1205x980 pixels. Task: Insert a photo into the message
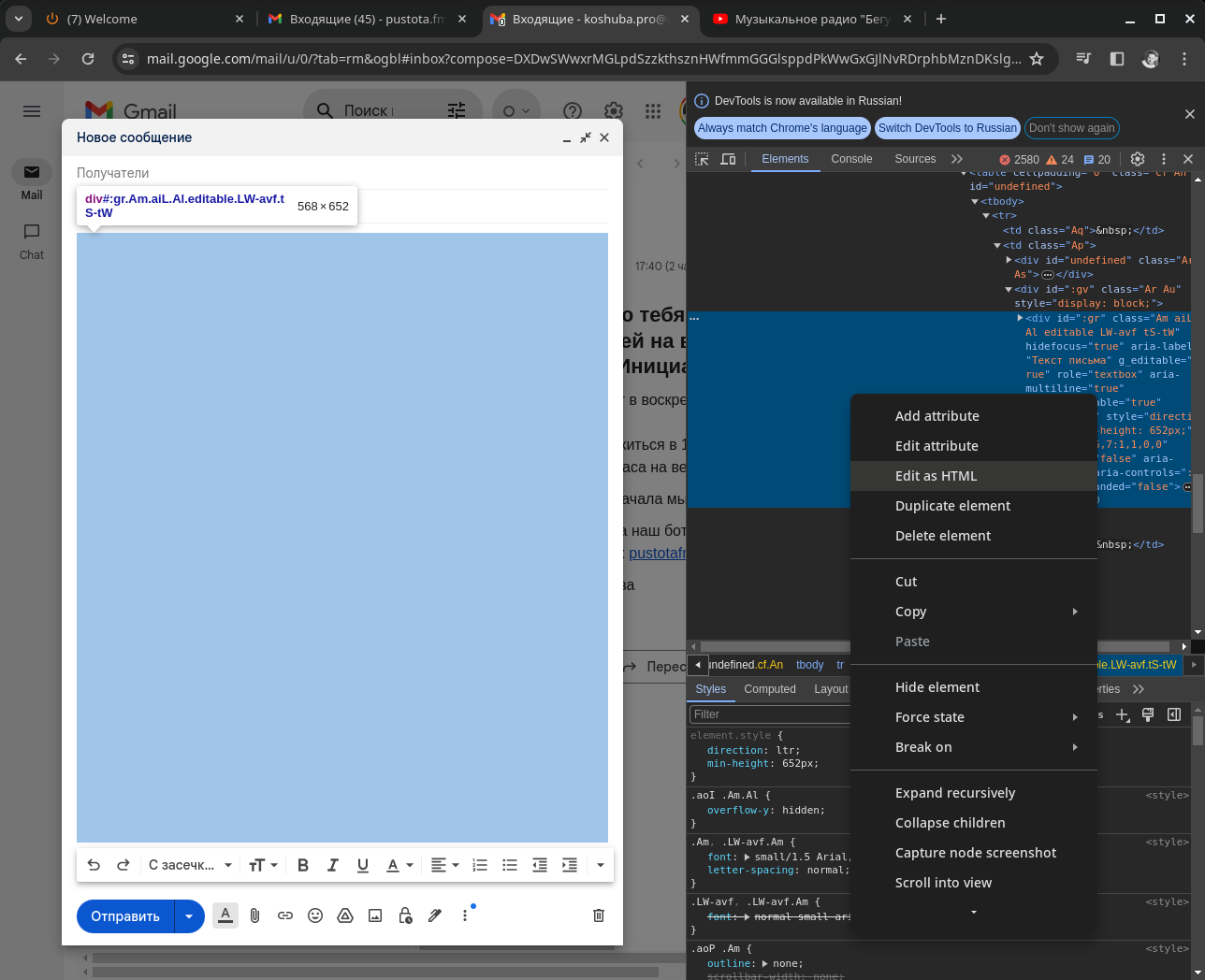(x=375, y=915)
